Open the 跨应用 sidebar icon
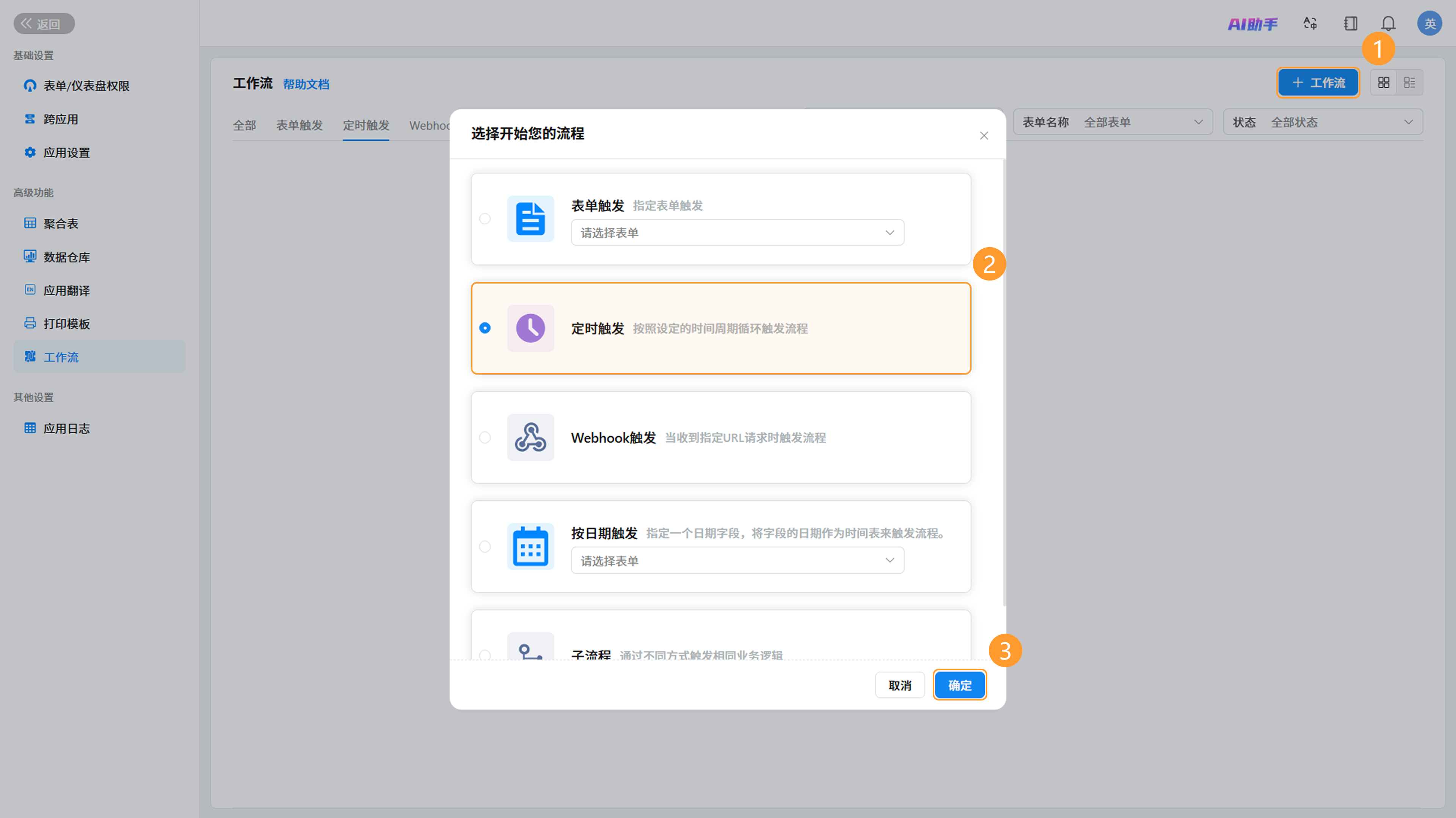The image size is (1456, 818). pos(30,119)
